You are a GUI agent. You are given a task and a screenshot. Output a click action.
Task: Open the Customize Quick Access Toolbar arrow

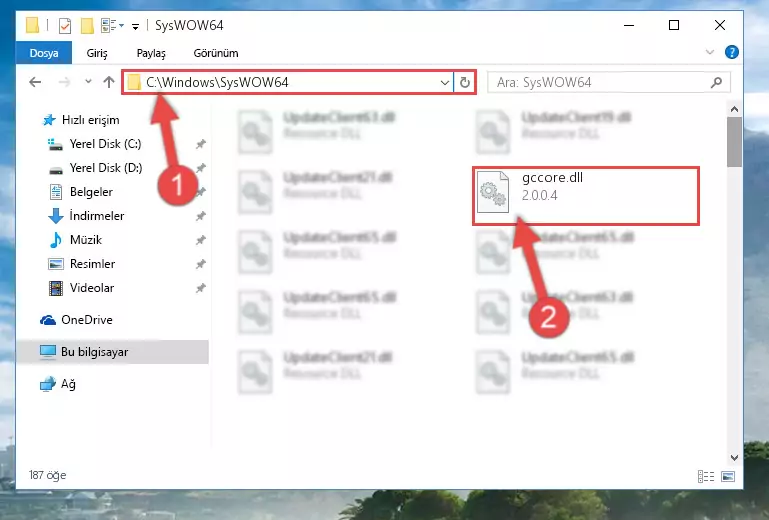point(135,26)
